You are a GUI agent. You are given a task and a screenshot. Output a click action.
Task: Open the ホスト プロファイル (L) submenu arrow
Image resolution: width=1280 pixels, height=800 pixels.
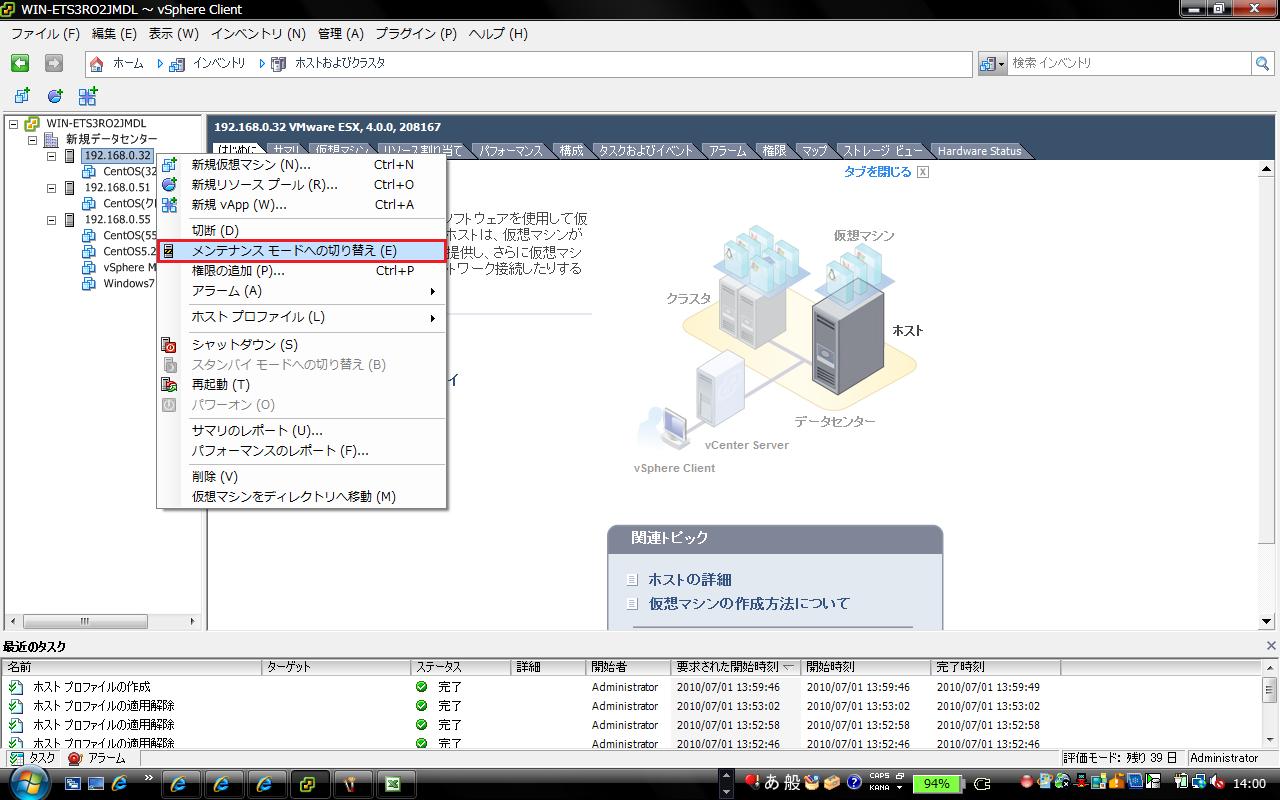click(433, 318)
